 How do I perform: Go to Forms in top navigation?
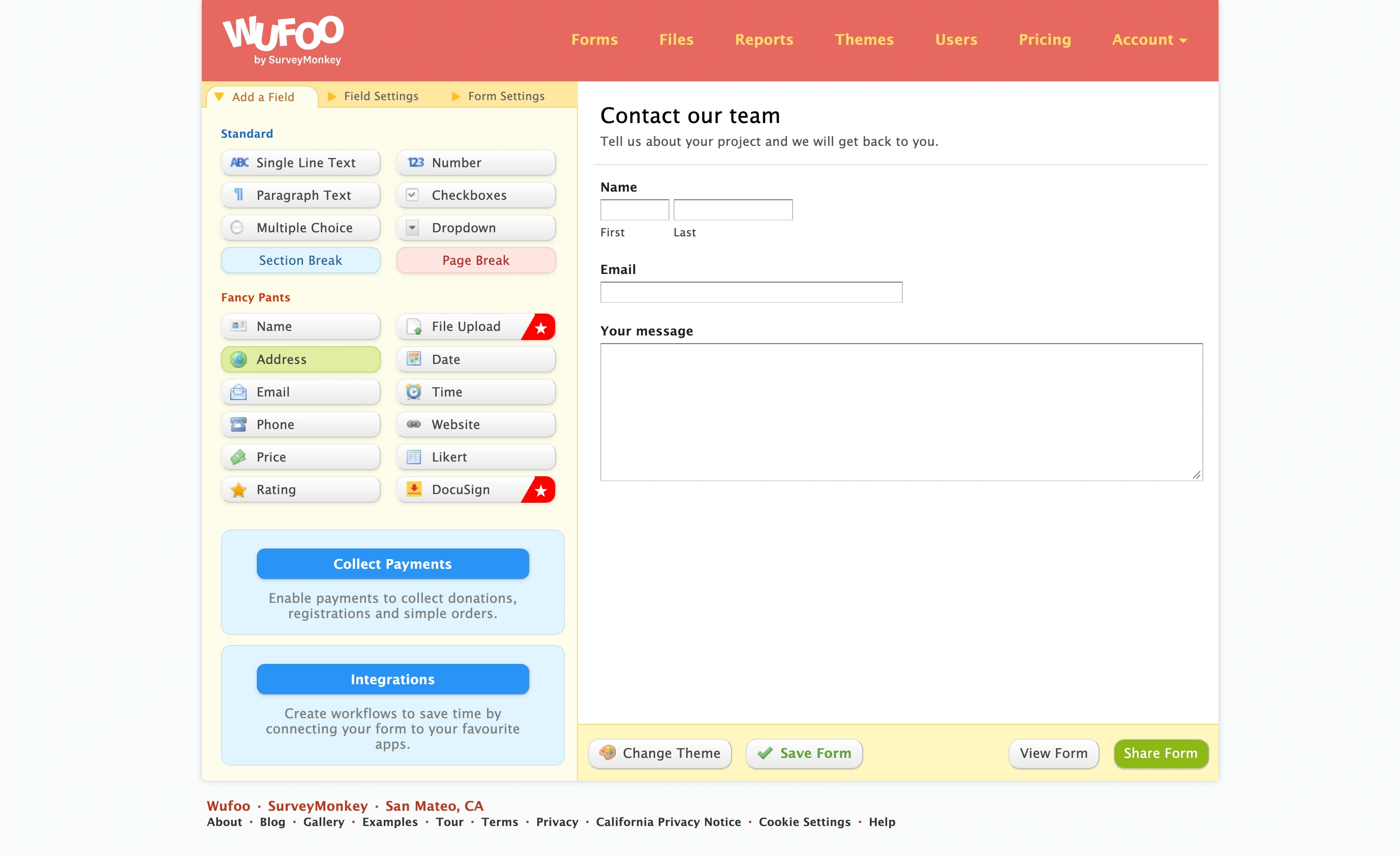pos(594,40)
